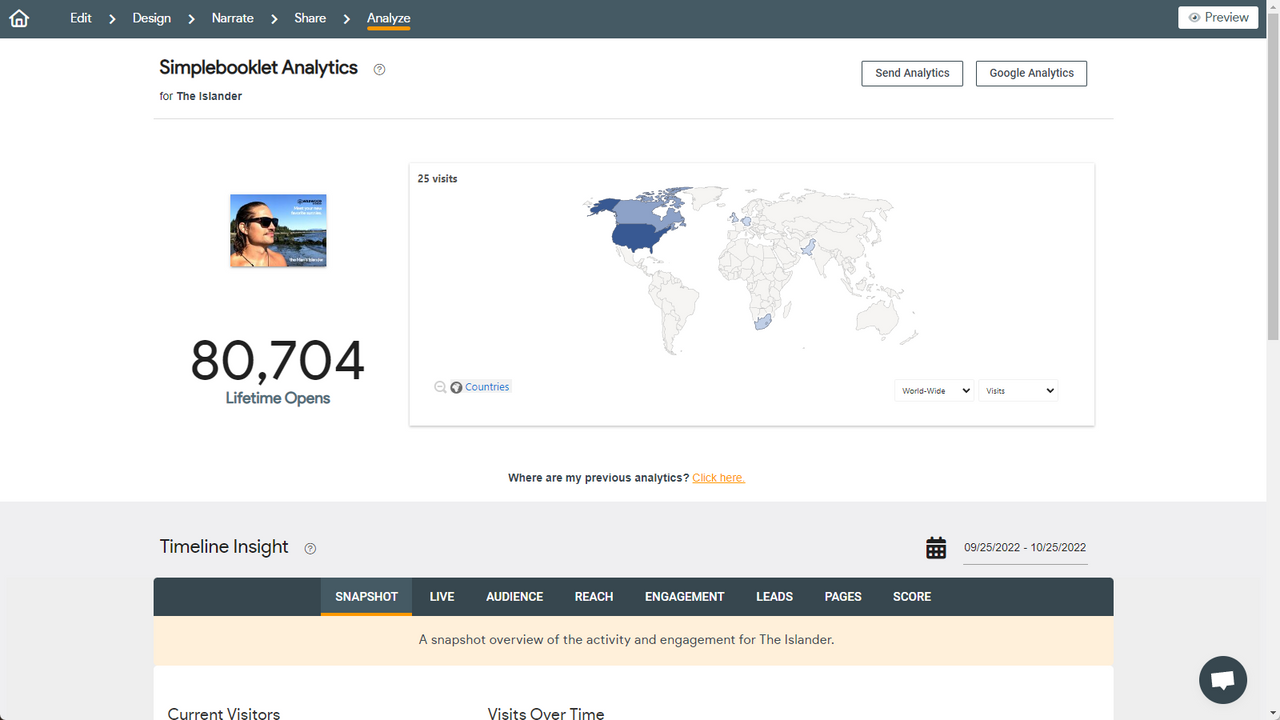Click the zoom-out magnifier on the map
Screen dimensions: 1280x720
point(440,387)
